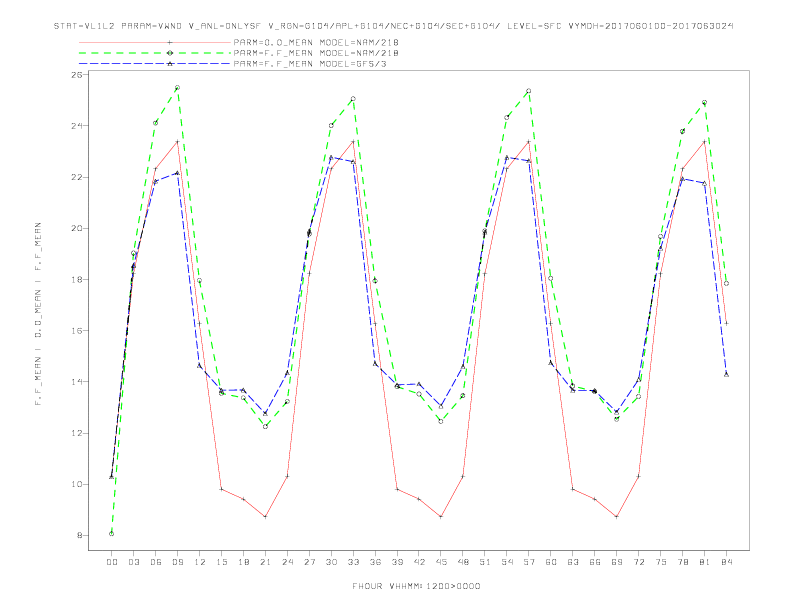Click green circle peak marker at hour 81

point(705,103)
